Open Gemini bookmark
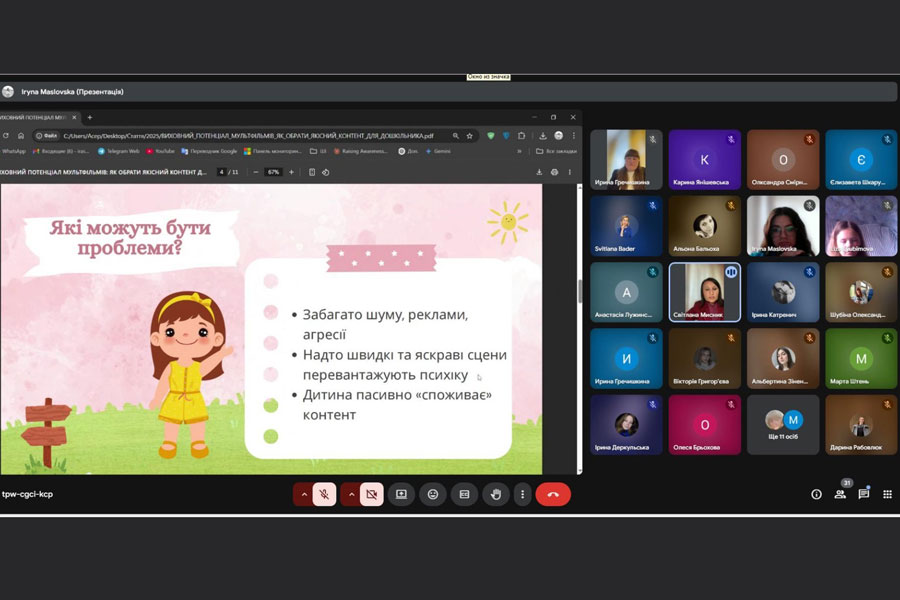This screenshot has height=600, width=900. click(438, 152)
